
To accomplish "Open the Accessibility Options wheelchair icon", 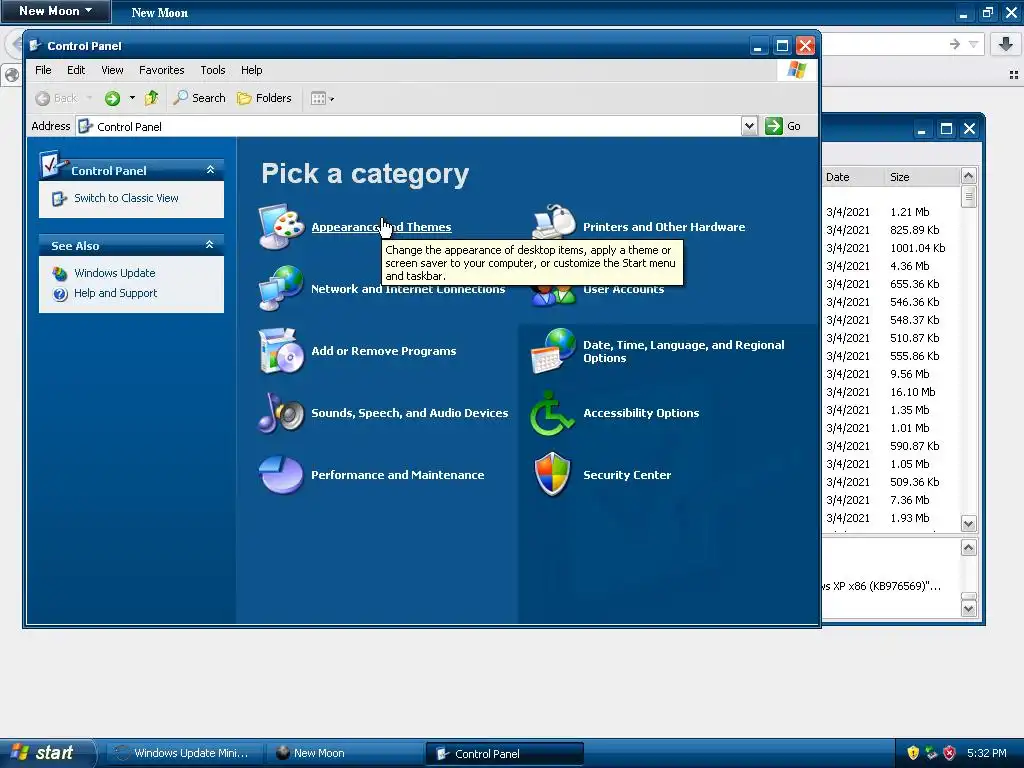I will click(552, 413).
